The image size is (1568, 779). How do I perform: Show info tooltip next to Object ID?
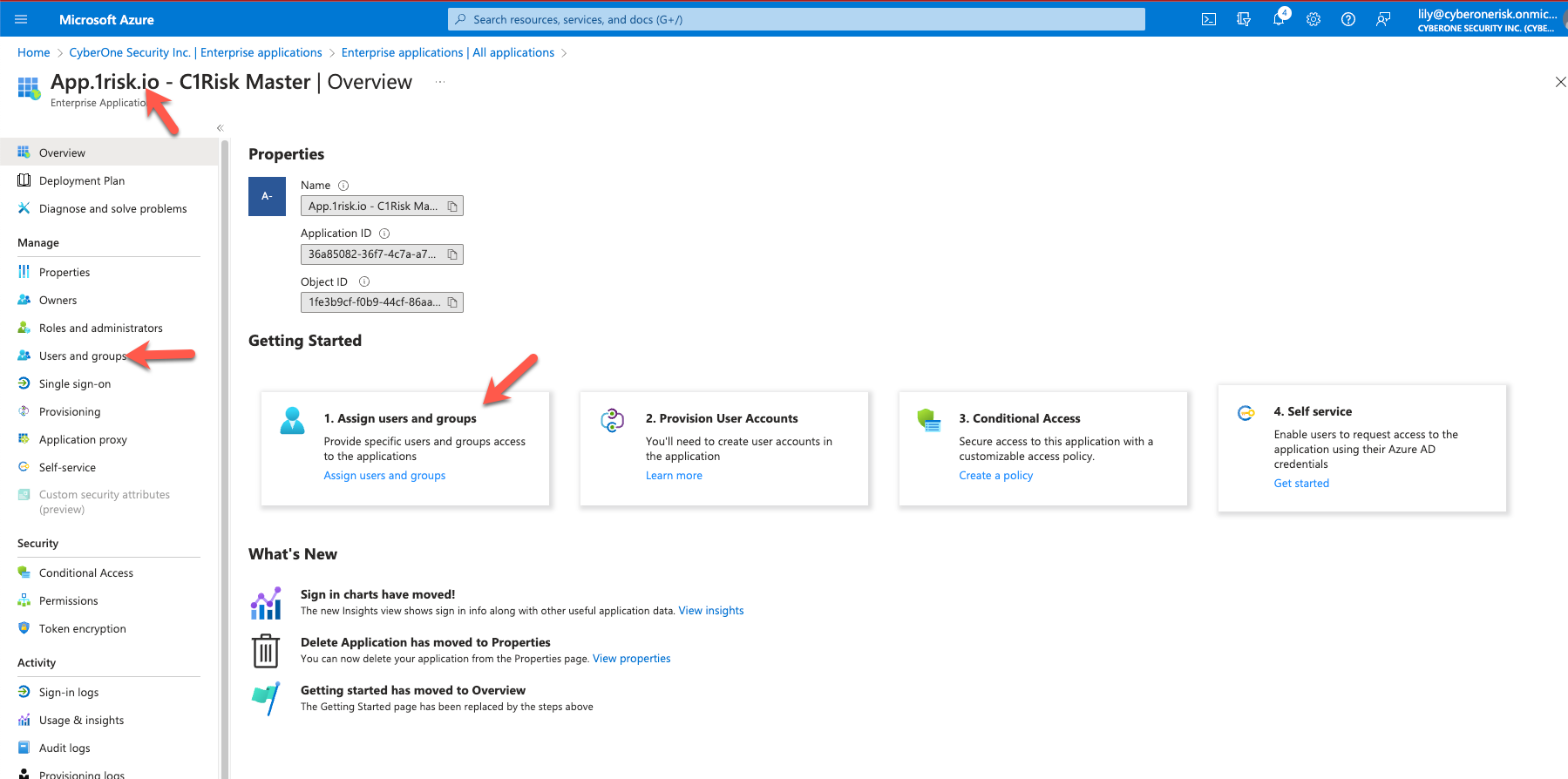[364, 281]
